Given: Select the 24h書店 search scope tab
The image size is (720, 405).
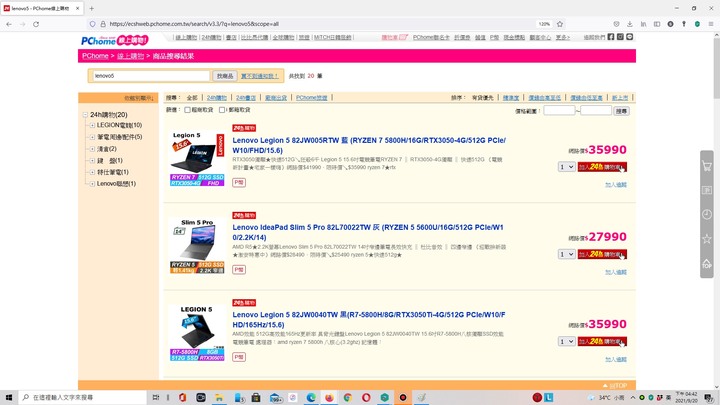Looking at the screenshot, I should click(x=246, y=98).
